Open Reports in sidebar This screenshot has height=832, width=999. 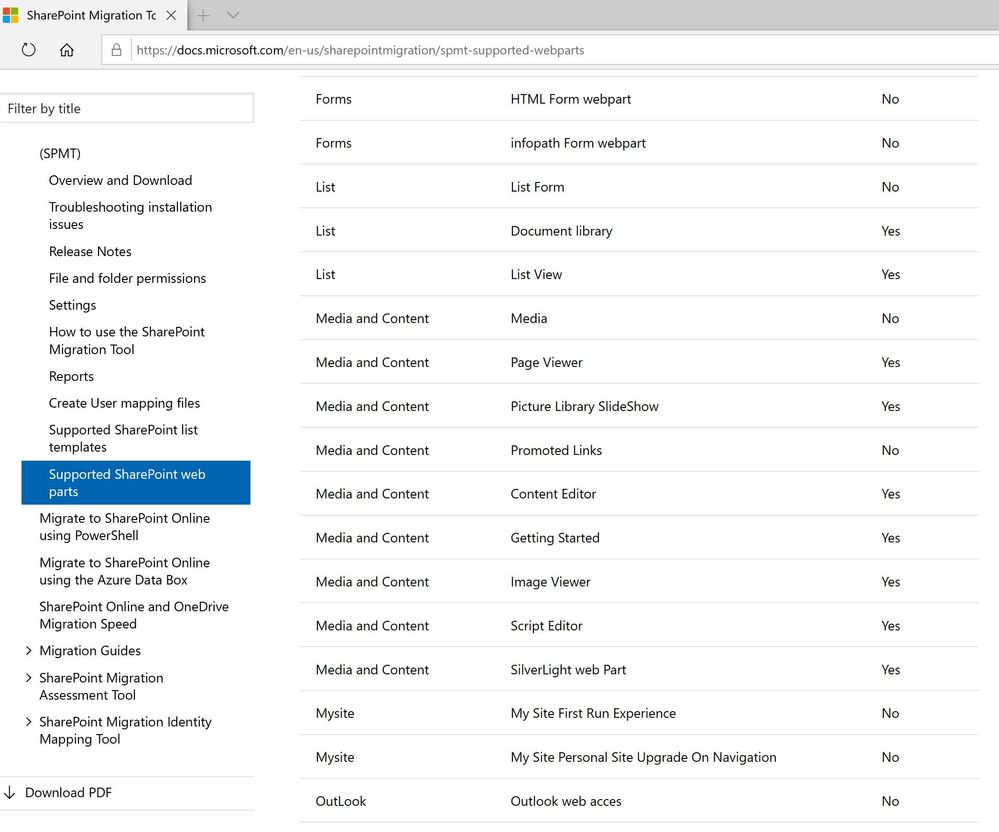[71, 377]
